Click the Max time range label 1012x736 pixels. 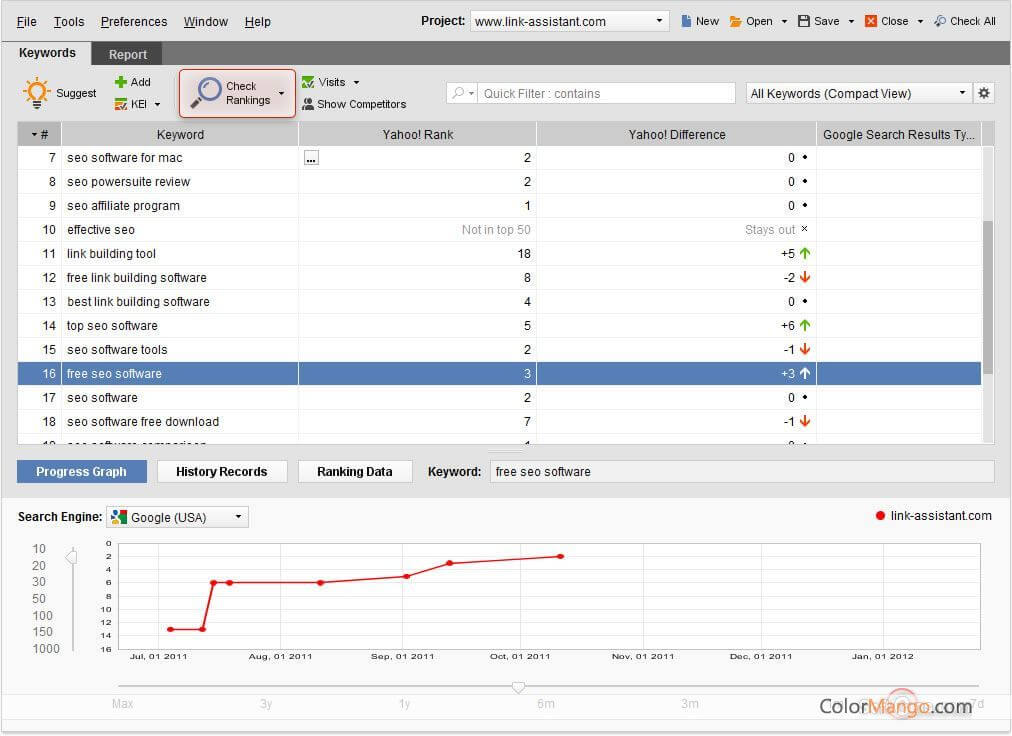pos(123,704)
